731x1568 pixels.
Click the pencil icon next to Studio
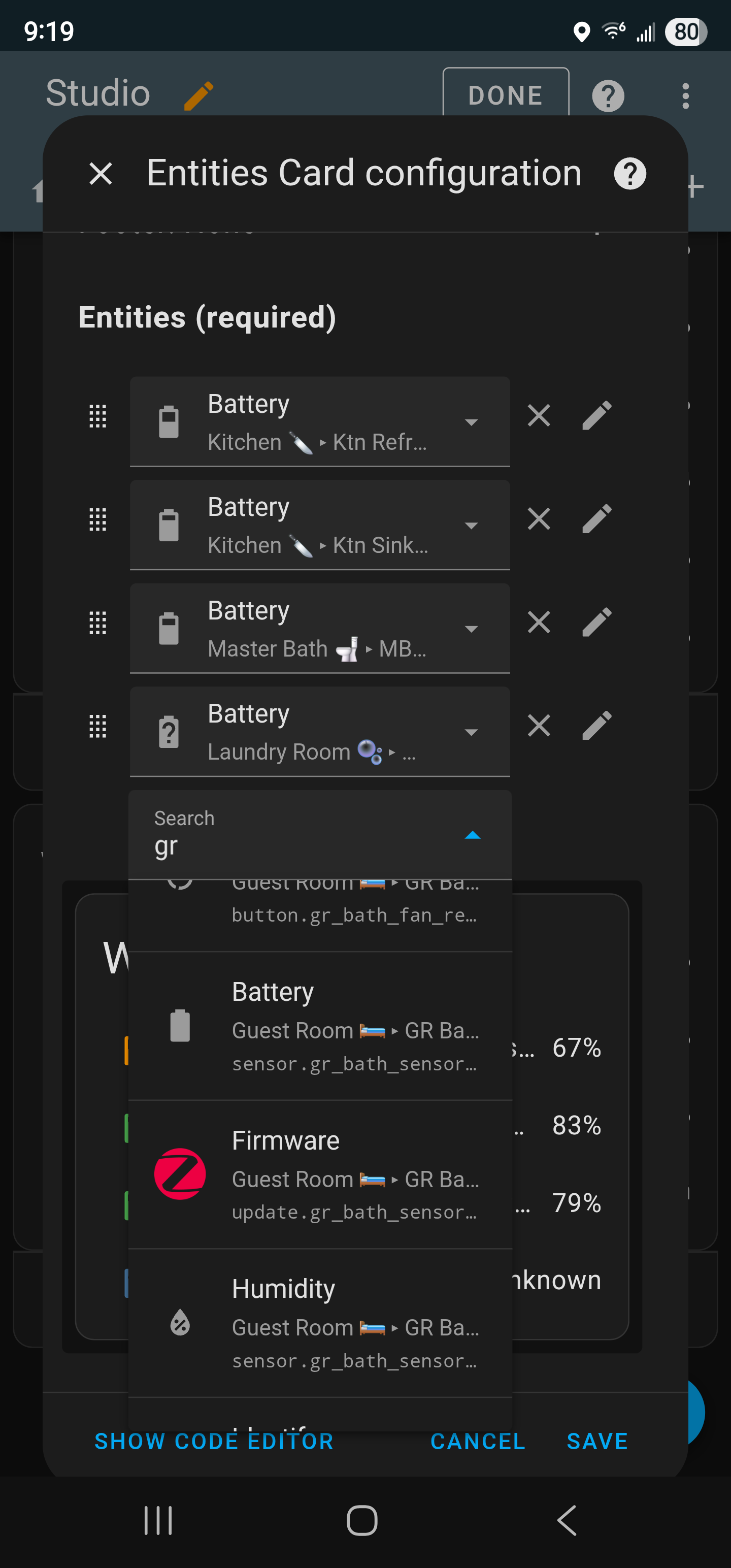(198, 95)
